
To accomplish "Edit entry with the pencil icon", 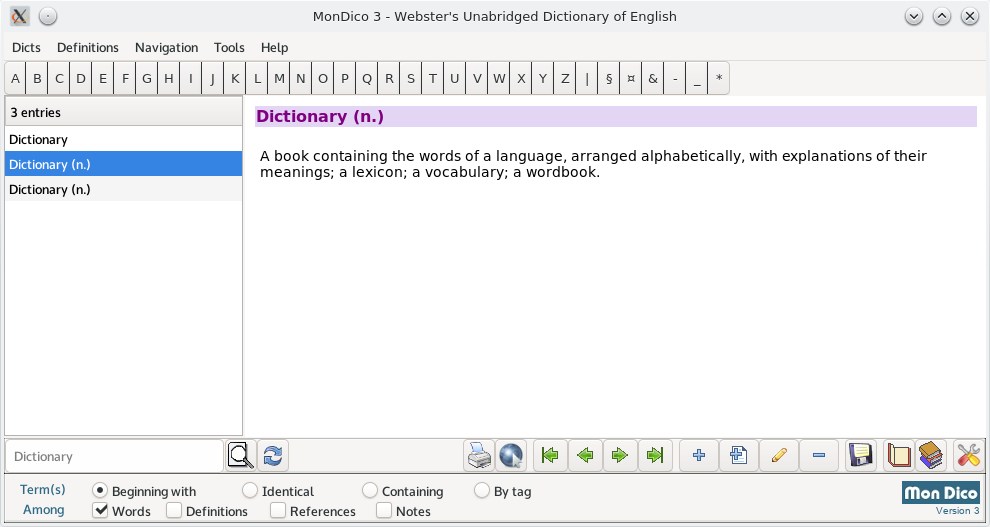I will (x=779, y=456).
